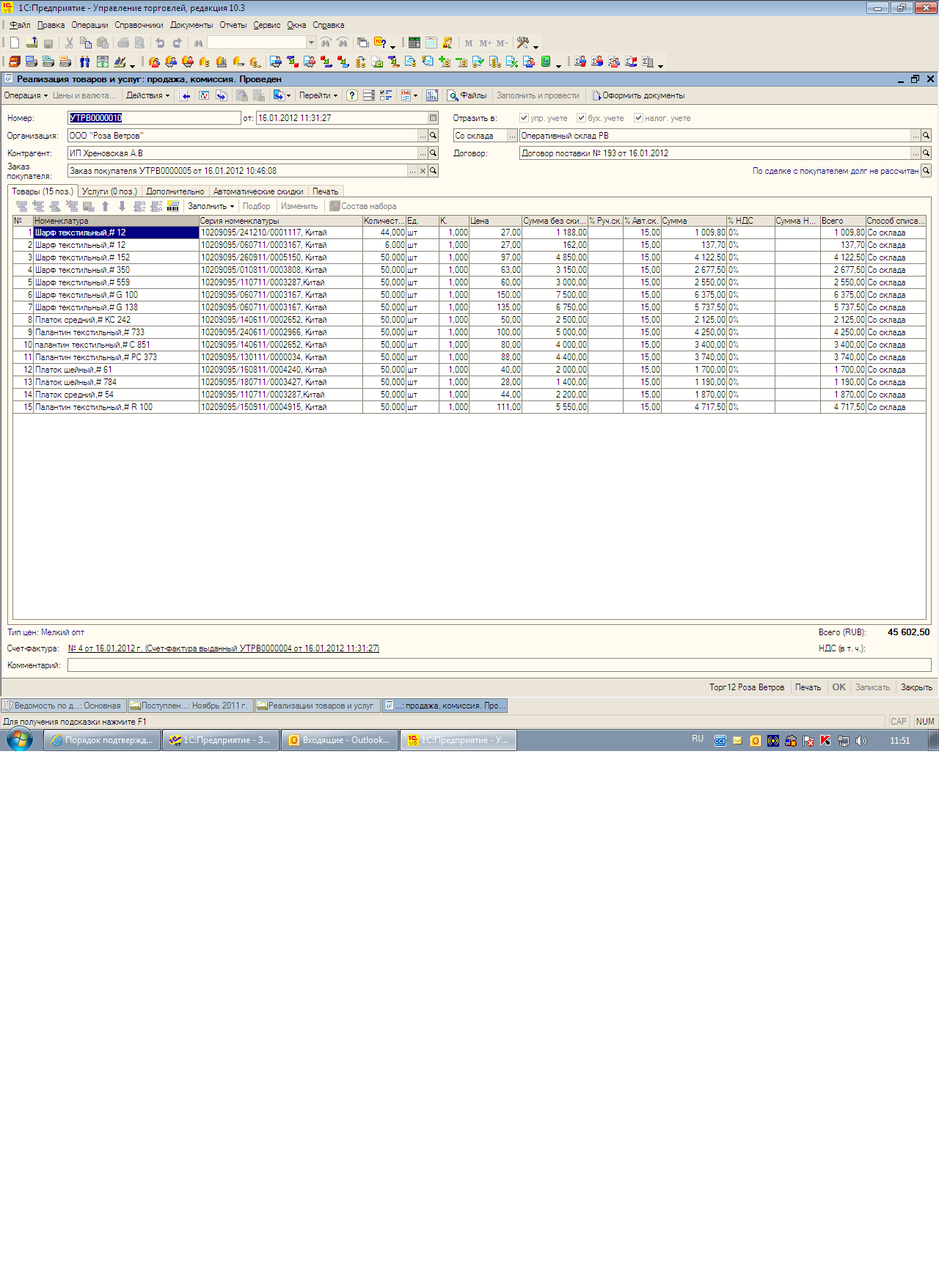This screenshot has width=939, height=1288.
Task: Open Входящие - Outlook from the taskbar
Action: tap(340, 740)
